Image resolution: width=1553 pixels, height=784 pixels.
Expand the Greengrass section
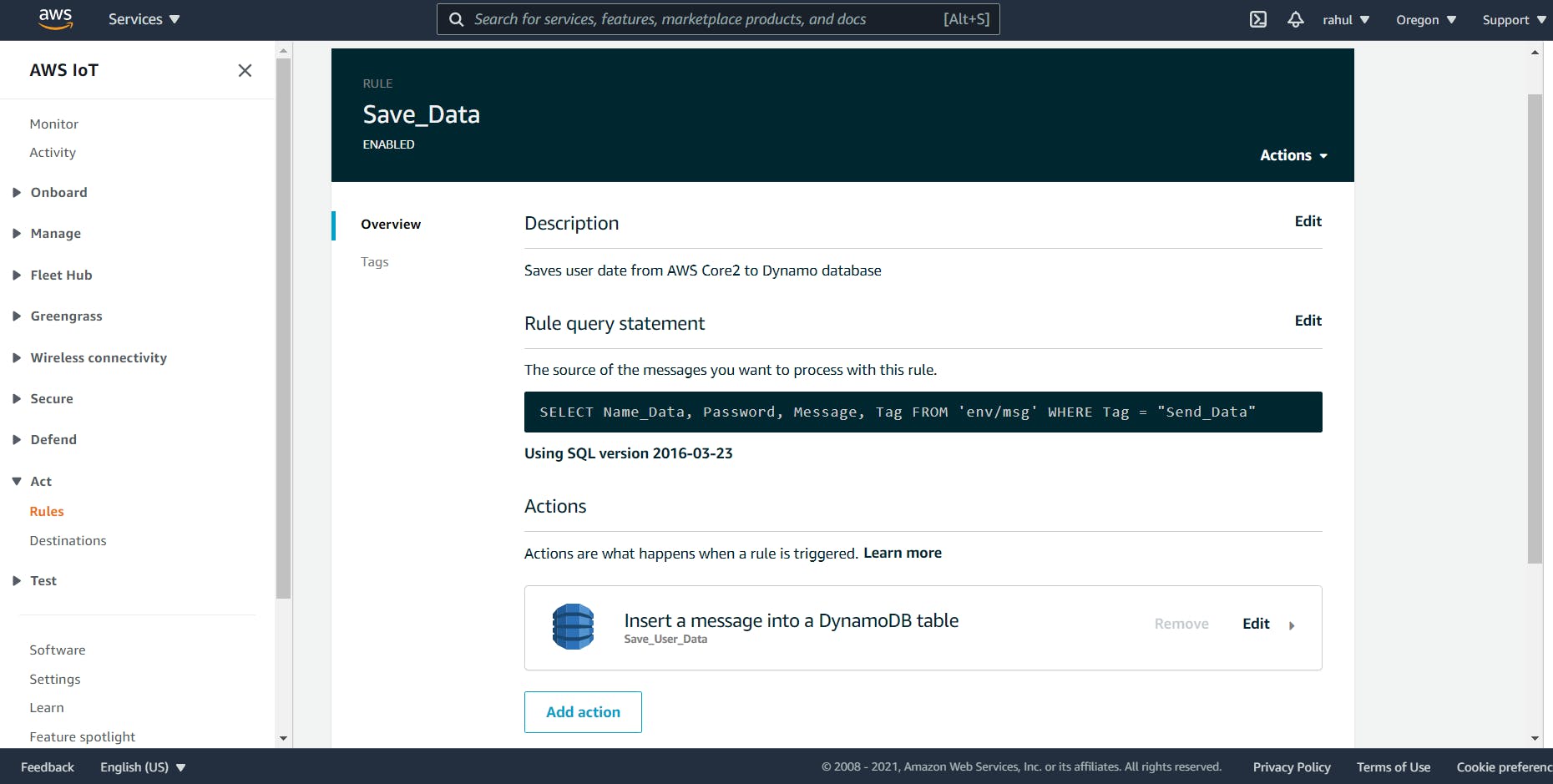[58, 316]
